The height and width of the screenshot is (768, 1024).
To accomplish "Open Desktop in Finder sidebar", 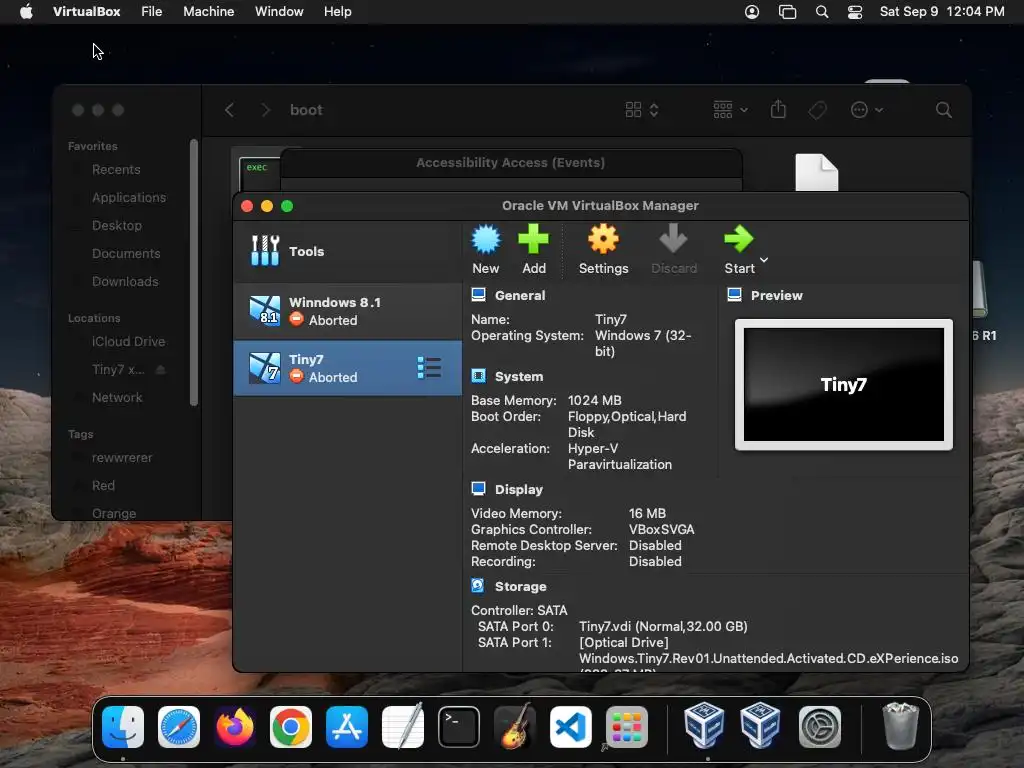I will 117,226.
